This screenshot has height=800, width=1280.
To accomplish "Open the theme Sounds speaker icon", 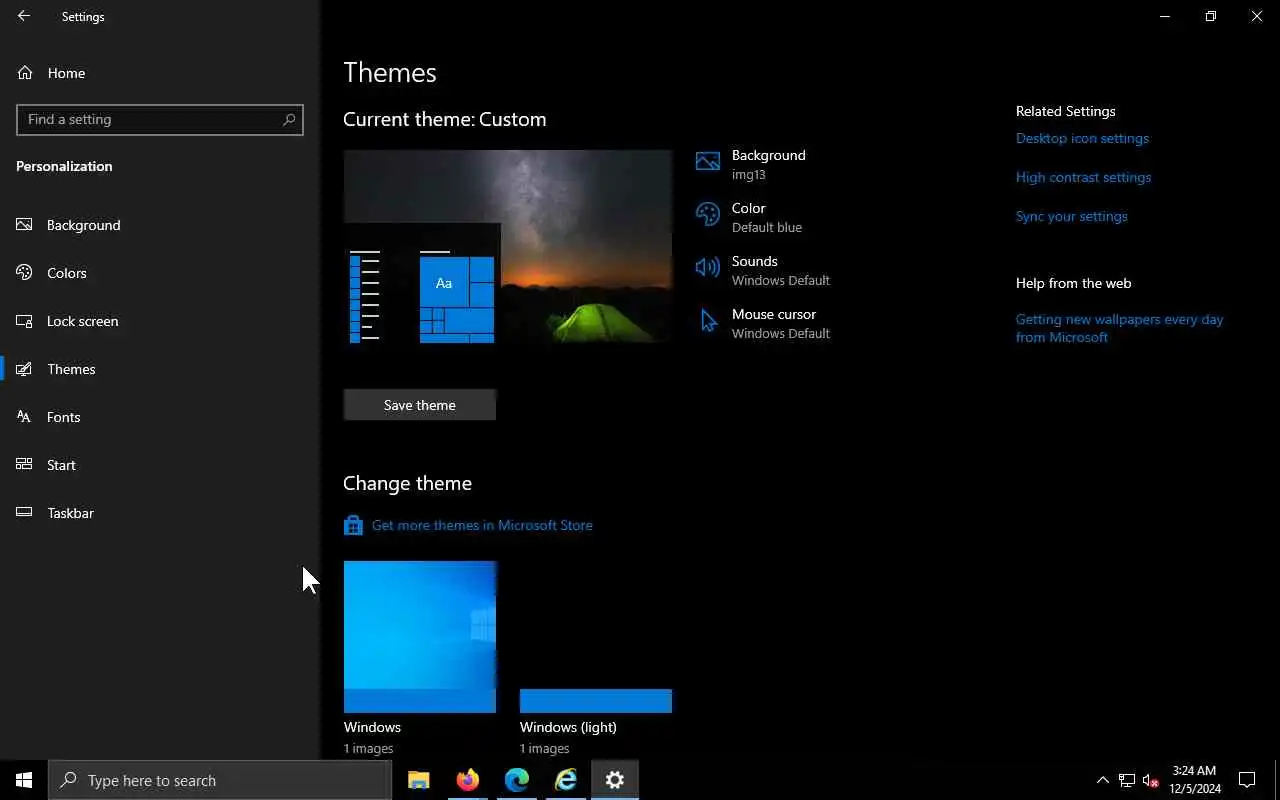I will coord(708,267).
